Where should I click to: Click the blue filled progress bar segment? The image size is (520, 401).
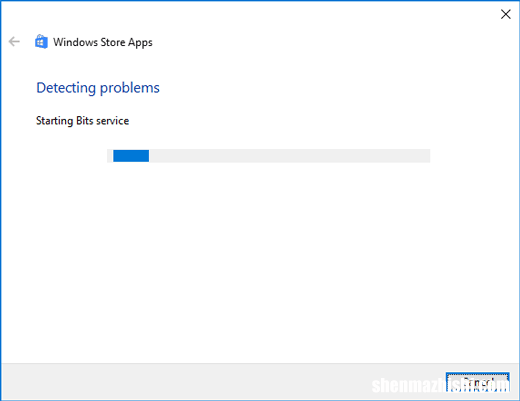(131, 156)
